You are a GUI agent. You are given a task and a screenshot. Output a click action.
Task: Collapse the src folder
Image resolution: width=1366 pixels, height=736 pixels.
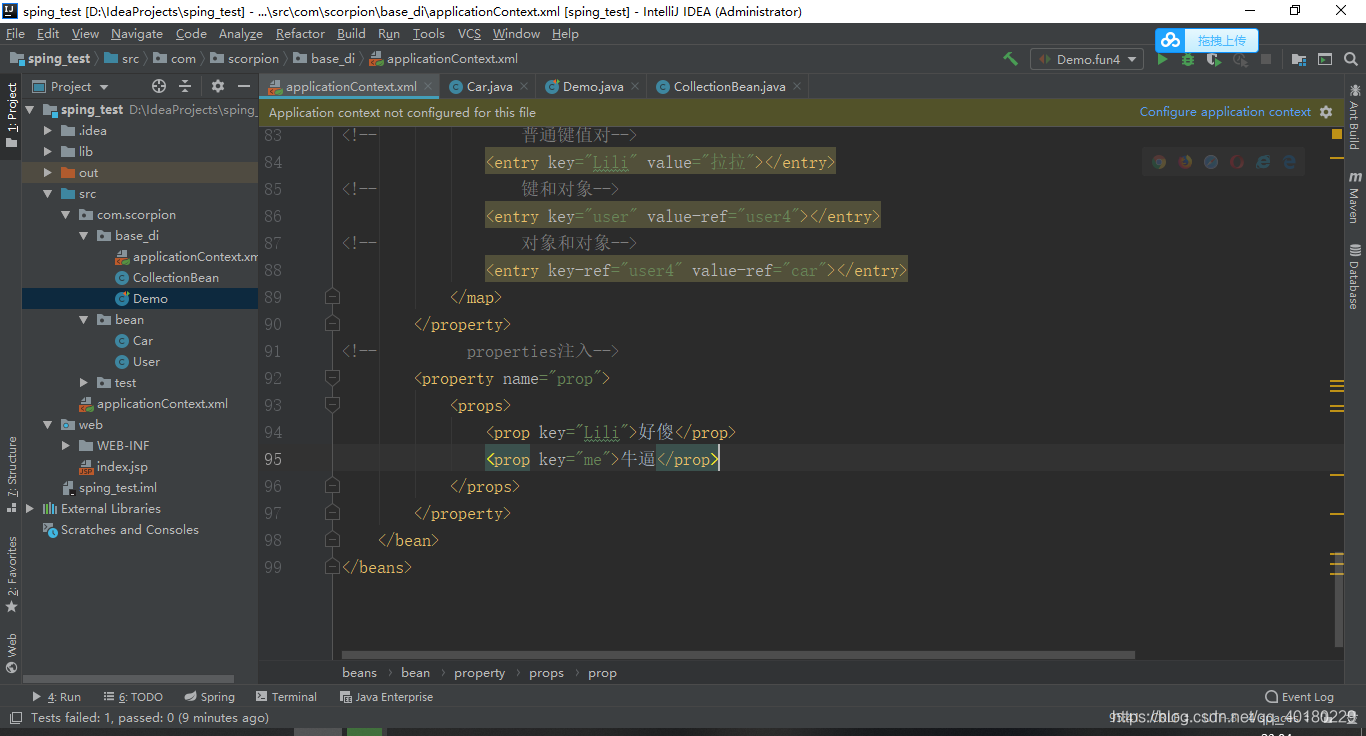pos(47,193)
